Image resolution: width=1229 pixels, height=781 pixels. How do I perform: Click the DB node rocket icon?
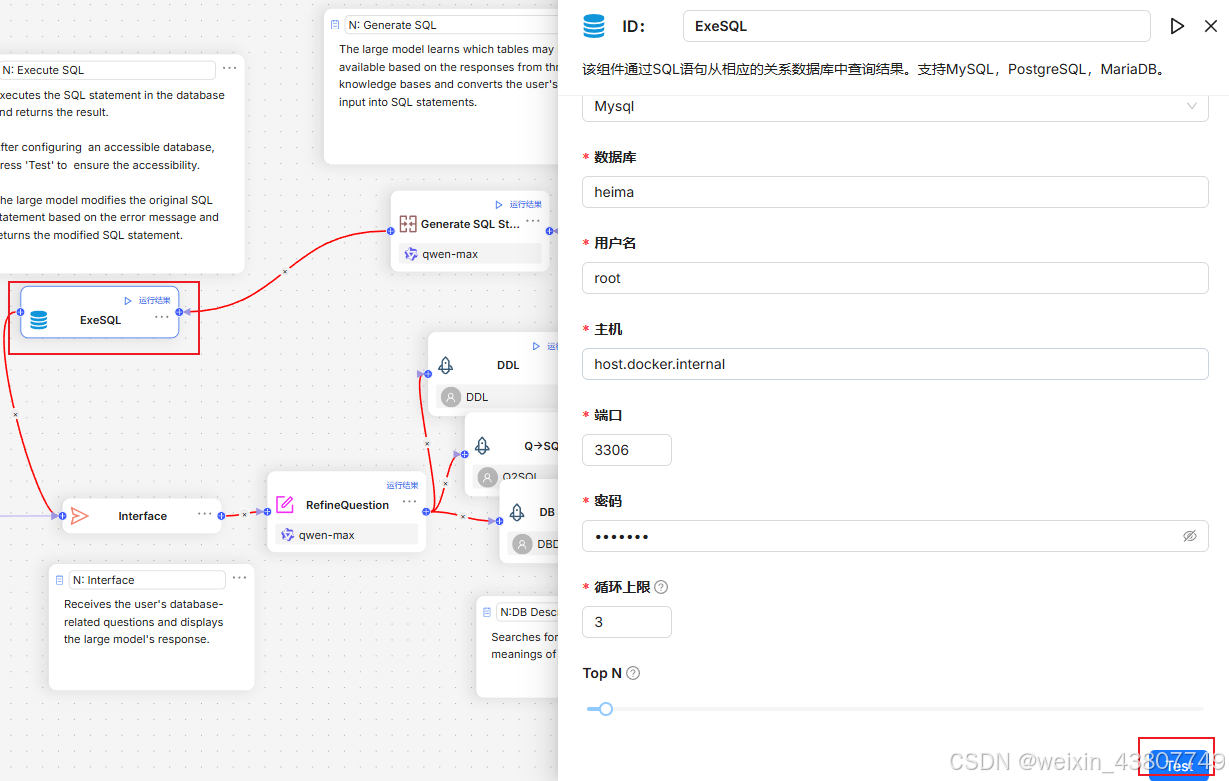[x=517, y=512]
